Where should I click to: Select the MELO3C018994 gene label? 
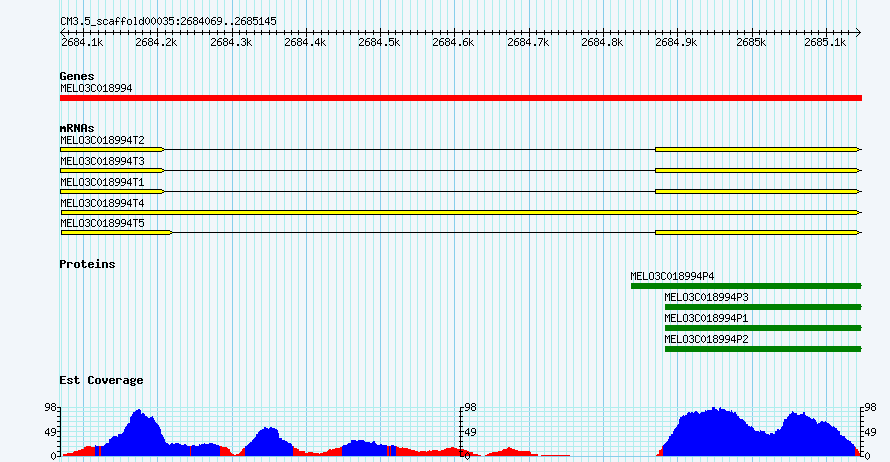[96, 88]
